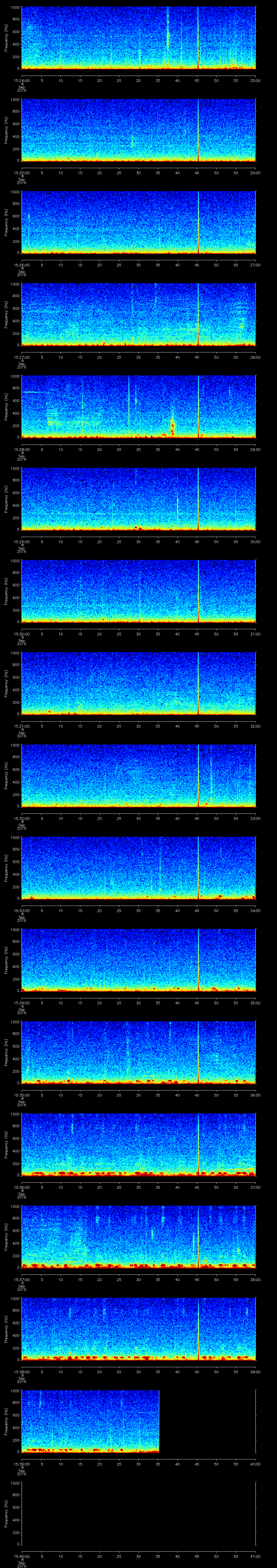This screenshot has width=277, height=1568.
Task: Click the horizontal tone near 730 Hz in the 15:28 panel
Action: (34, 392)
